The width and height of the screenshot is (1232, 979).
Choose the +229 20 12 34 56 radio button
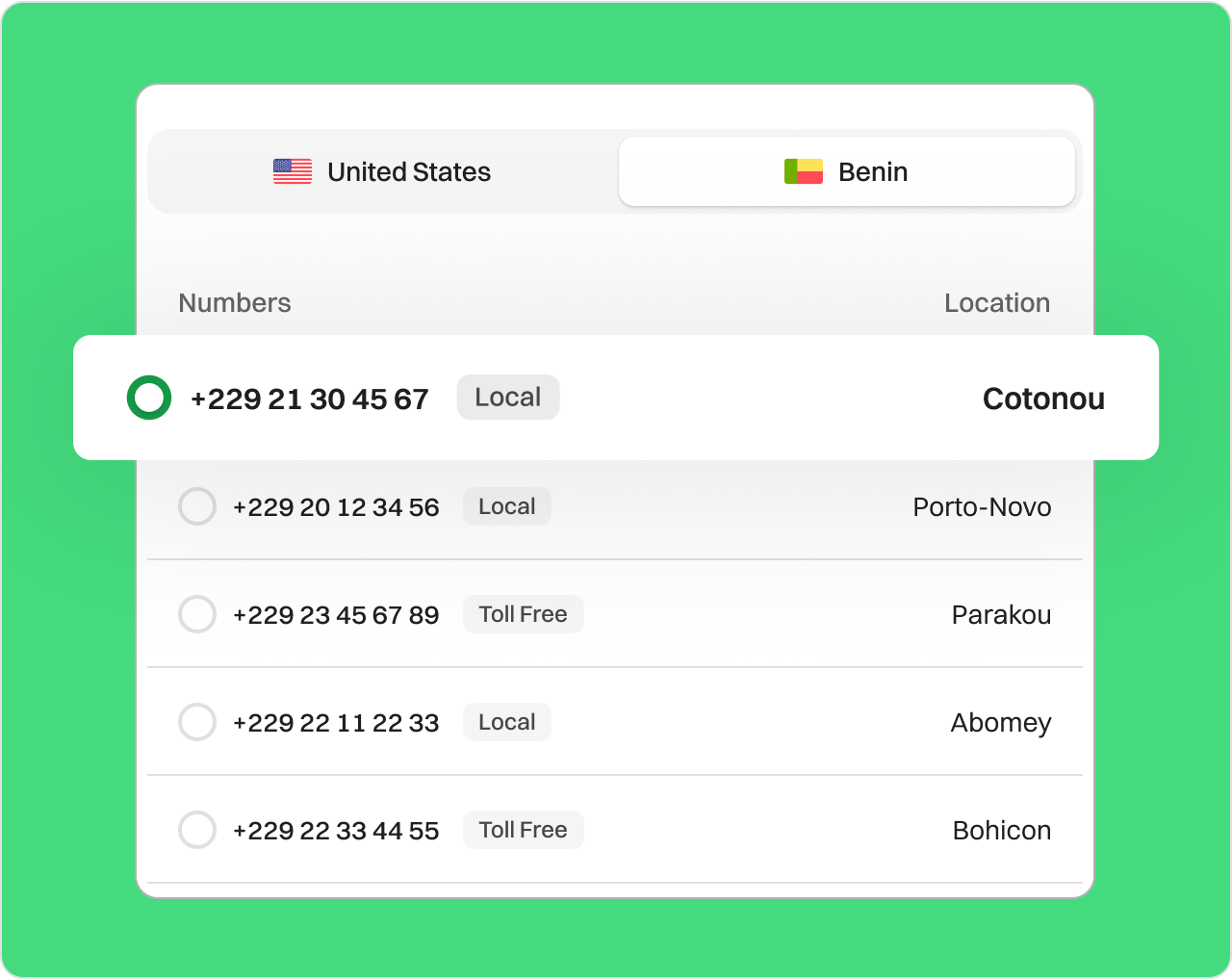(x=197, y=506)
